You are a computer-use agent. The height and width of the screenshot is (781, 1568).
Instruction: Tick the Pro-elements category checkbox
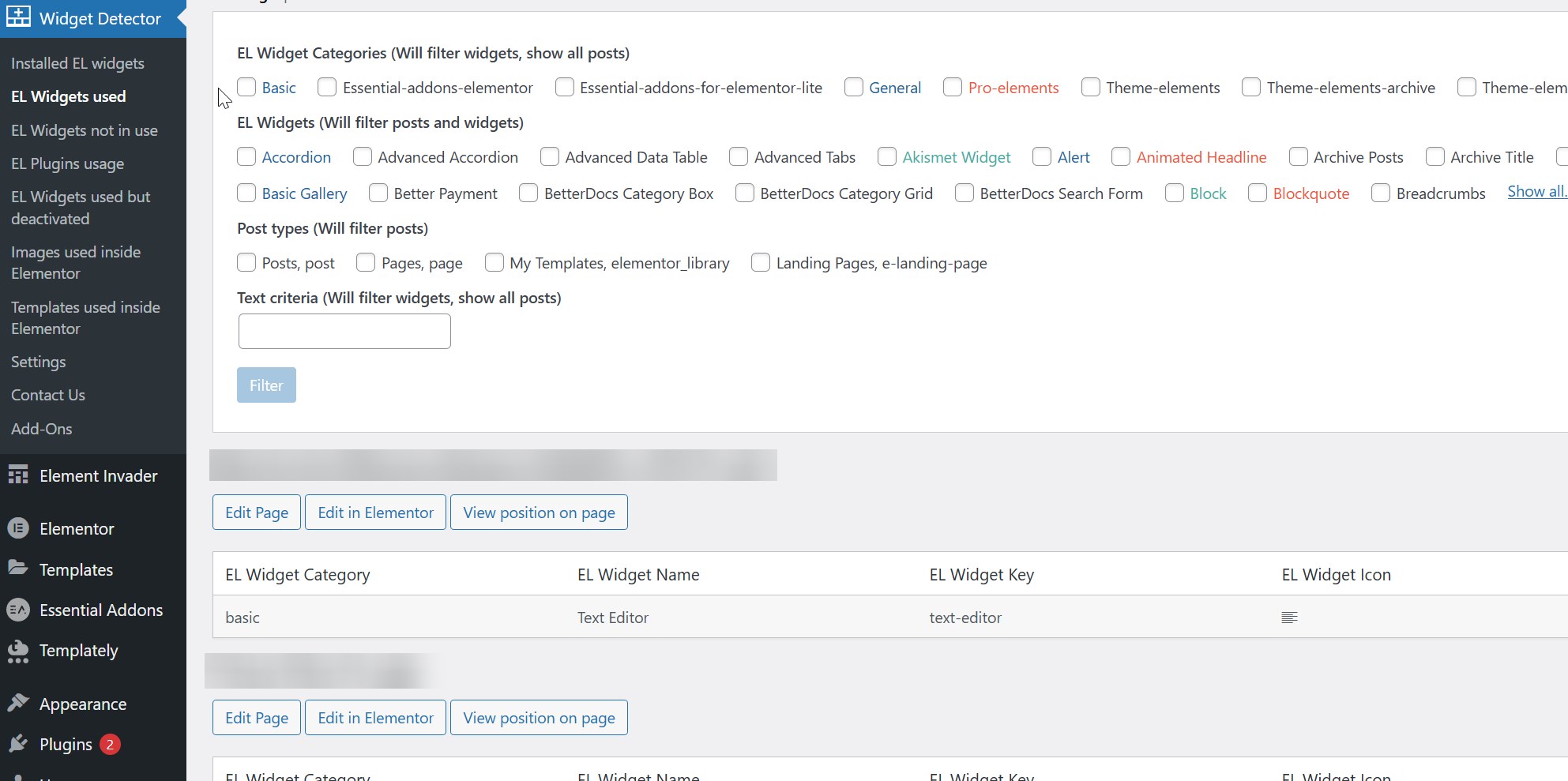click(953, 87)
